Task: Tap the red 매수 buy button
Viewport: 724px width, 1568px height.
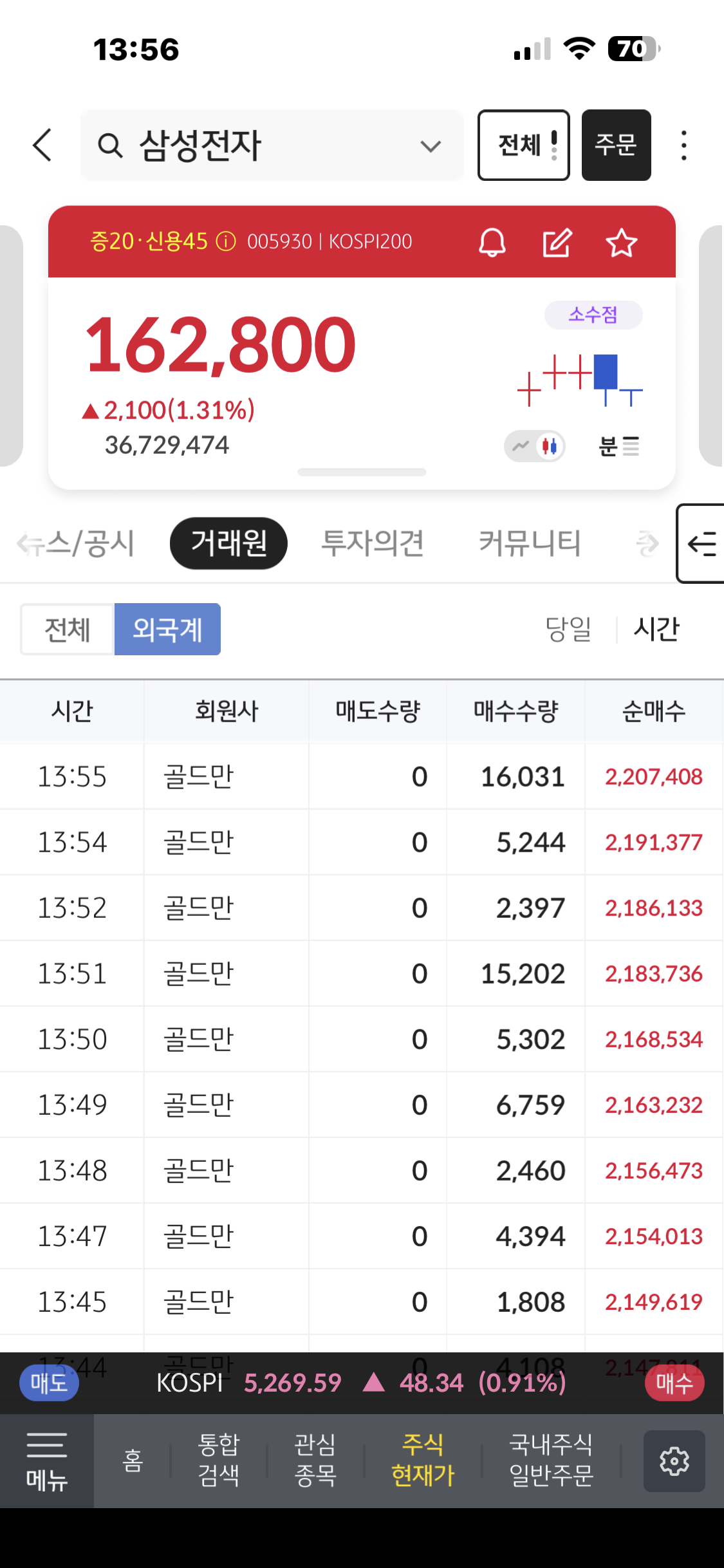Action: coord(674,1383)
